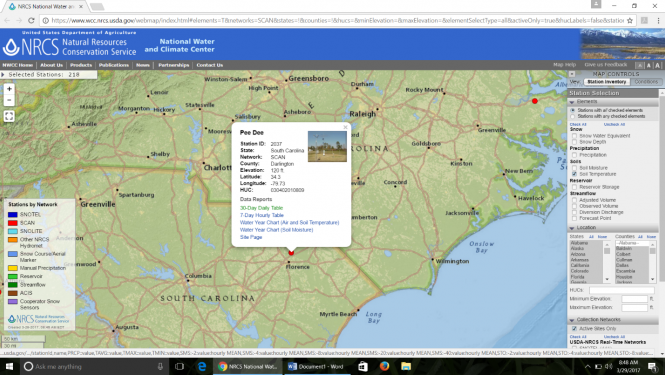Screen dimensions: 665x375
Task: Open the 30-Day Daily Table report
Action: [x=261, y=208]
